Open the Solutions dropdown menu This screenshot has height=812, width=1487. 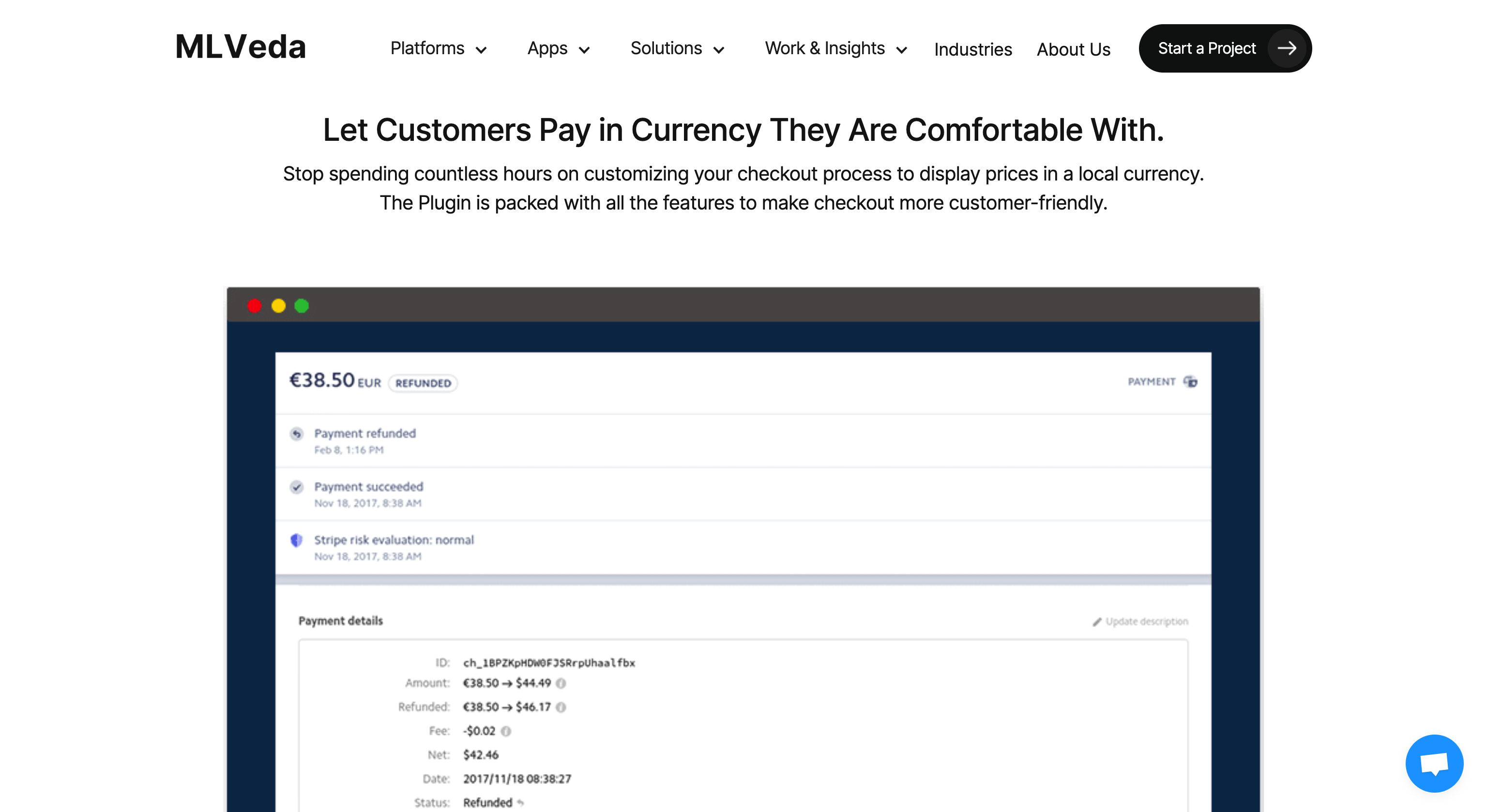tap(677, 48)
